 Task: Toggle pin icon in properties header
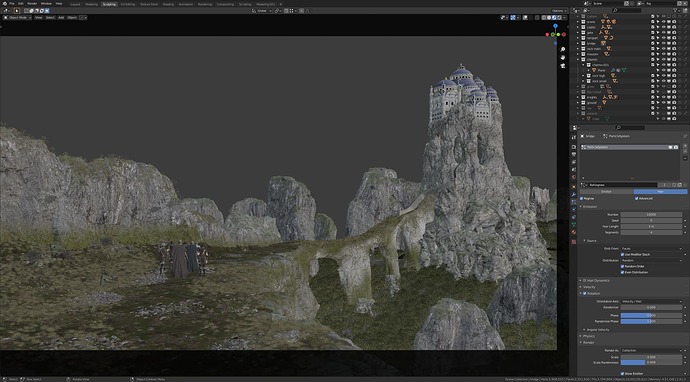(x=685, y=136)
